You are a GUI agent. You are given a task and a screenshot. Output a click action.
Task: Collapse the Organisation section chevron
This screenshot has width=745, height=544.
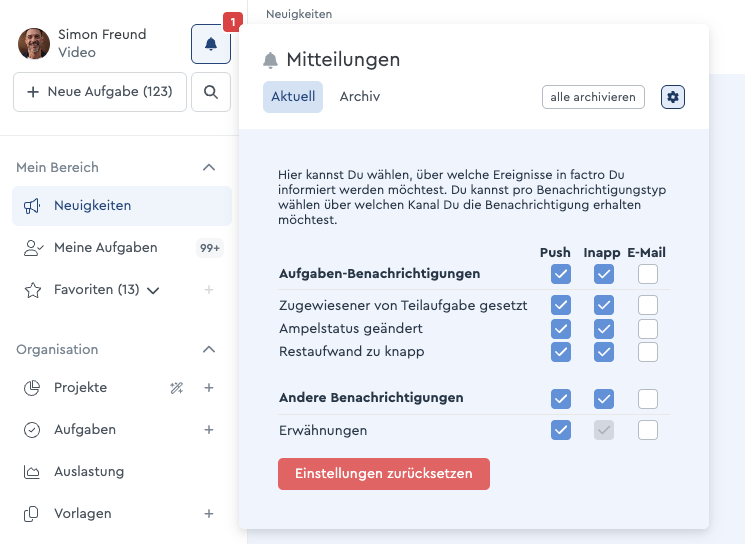pyautogui.click(x=209, y=350)
